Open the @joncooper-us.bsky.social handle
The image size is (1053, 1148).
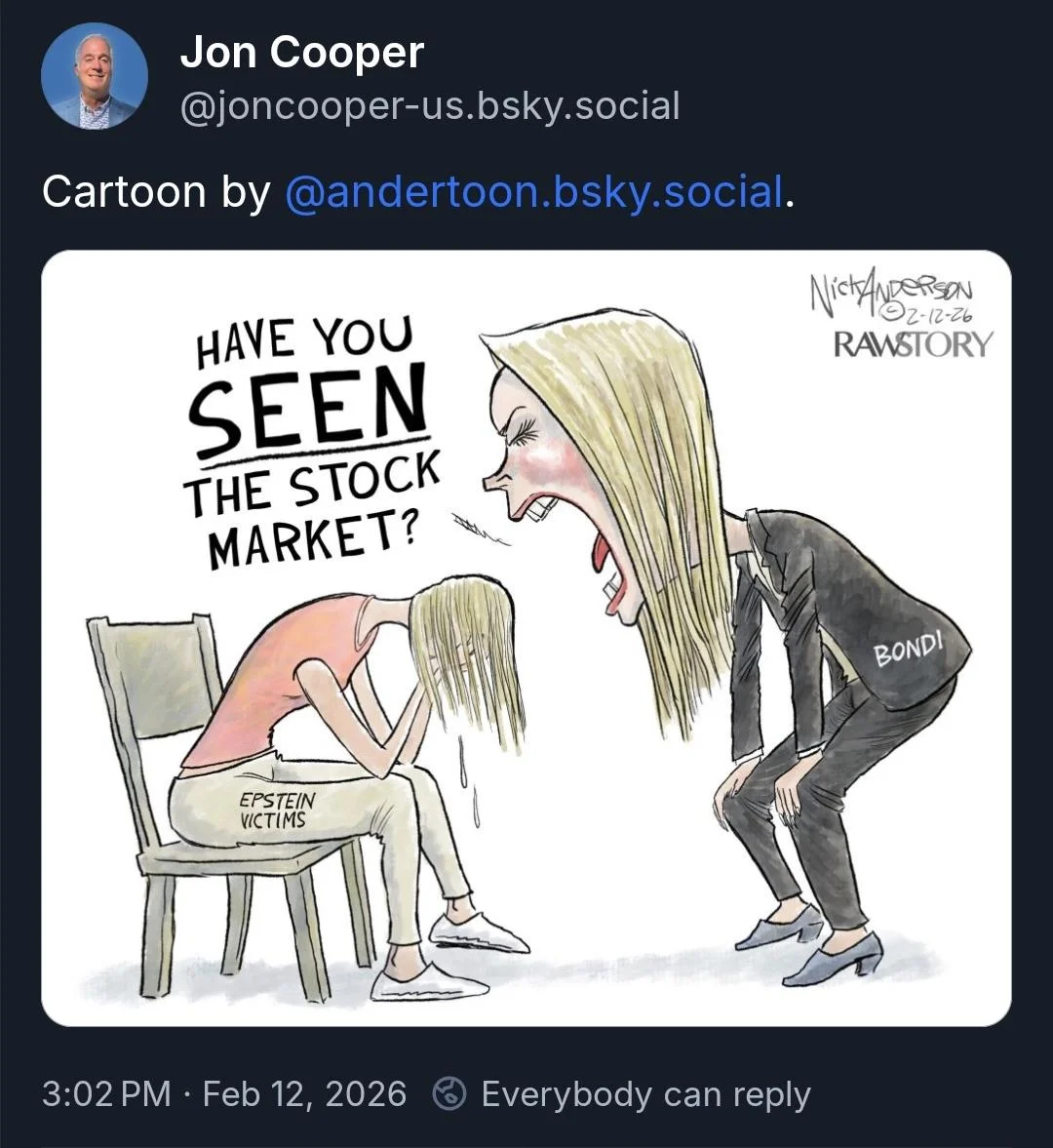click(429, 105)
